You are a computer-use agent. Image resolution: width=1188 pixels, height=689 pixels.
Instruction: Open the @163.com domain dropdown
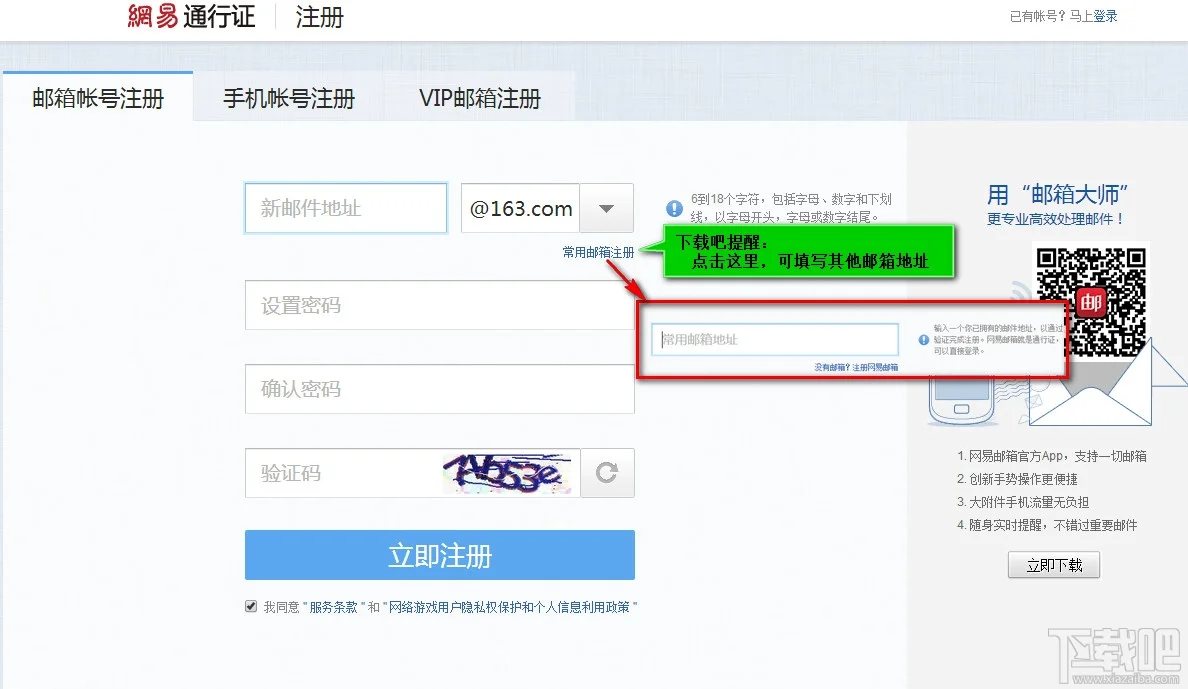[x=606, y=208]
